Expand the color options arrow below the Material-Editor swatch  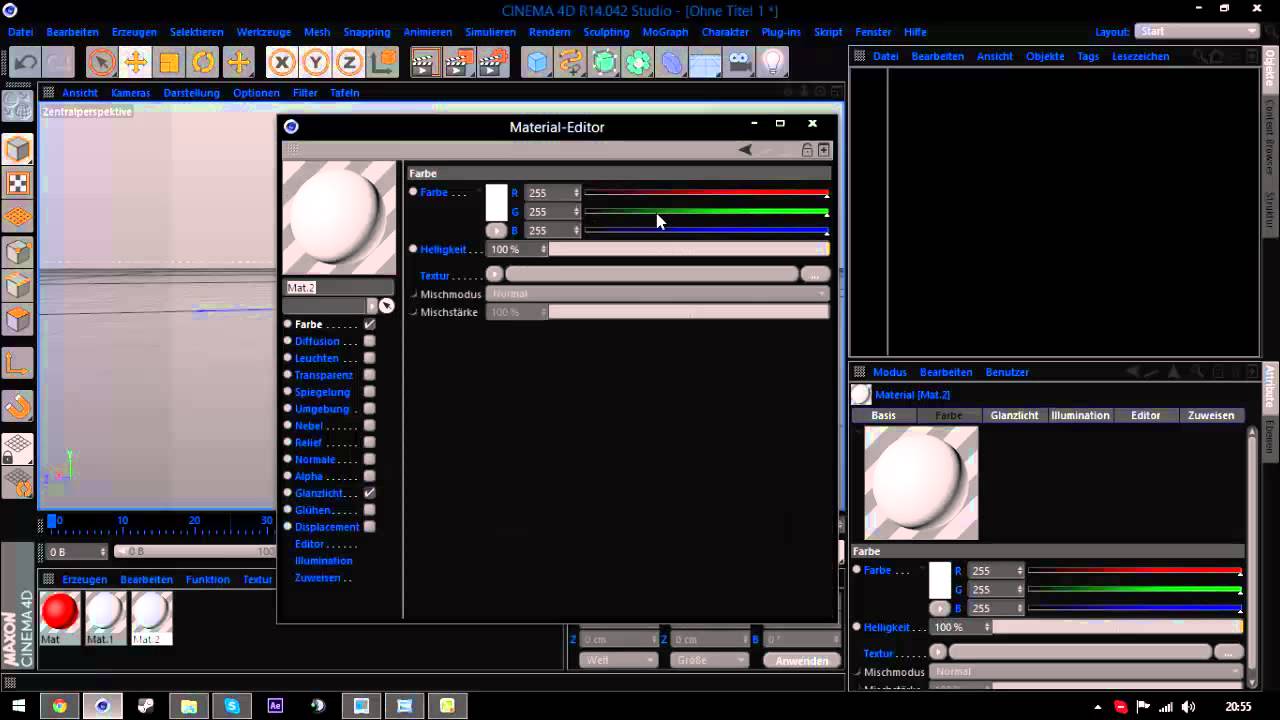point(497,230)
